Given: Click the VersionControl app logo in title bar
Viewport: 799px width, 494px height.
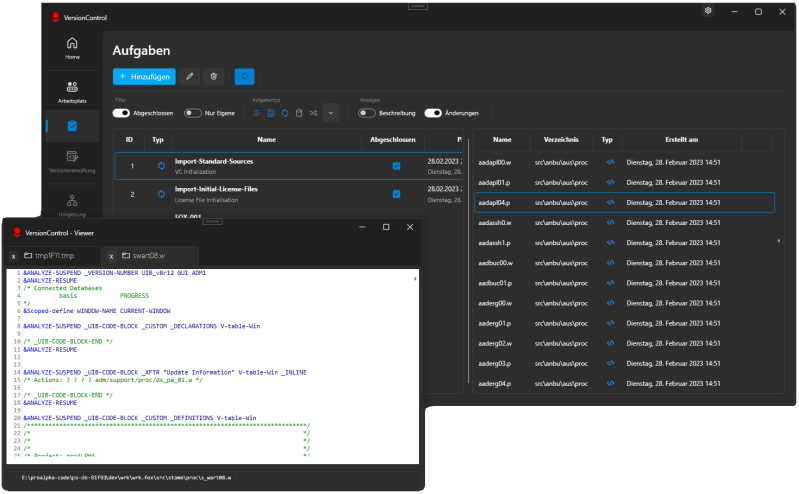Looking at the screenshot, I should point(56,17).
